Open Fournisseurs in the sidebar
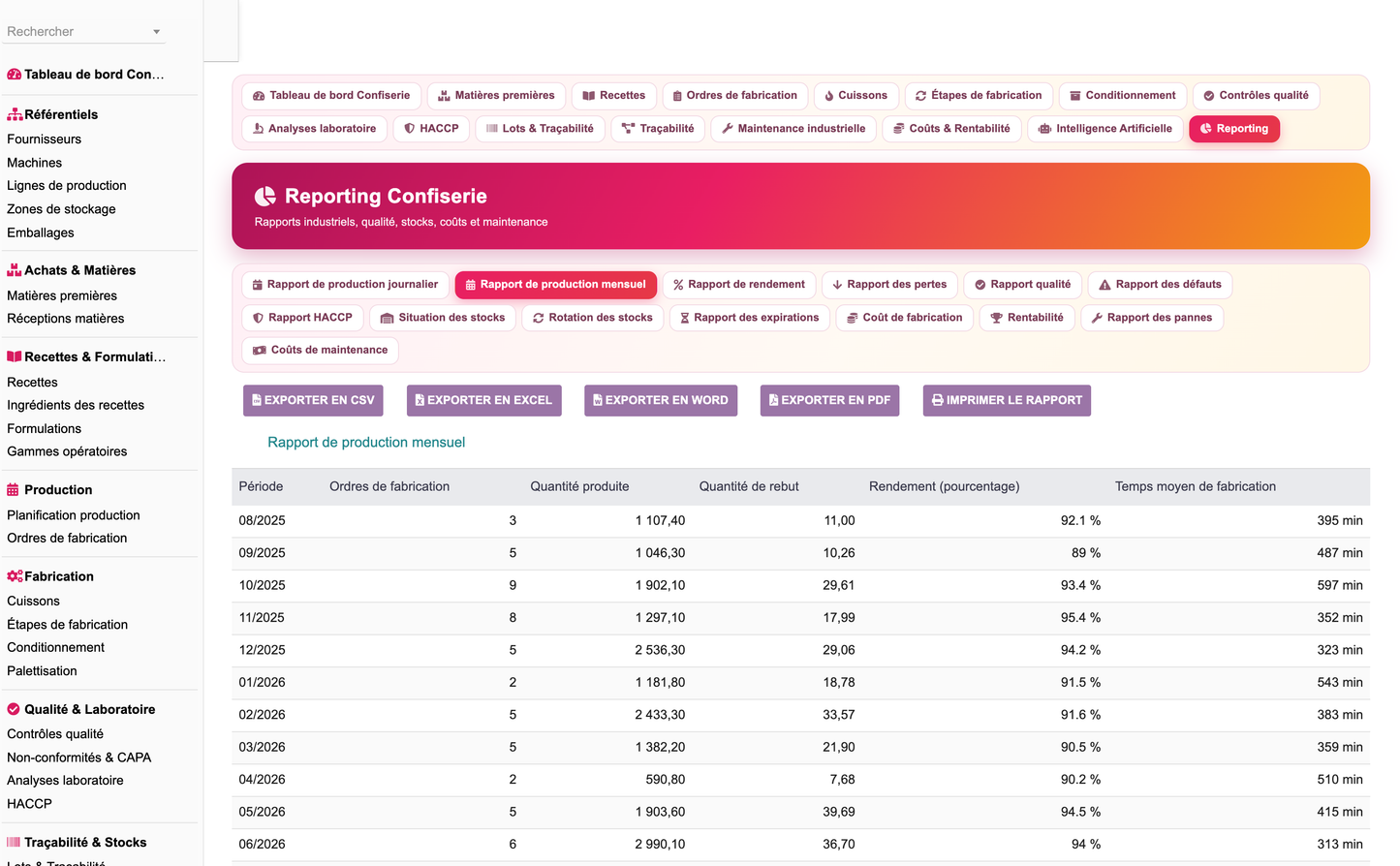Image resolution: width=1400 pixels, height=866 pixels. click(x=44, y=139)
